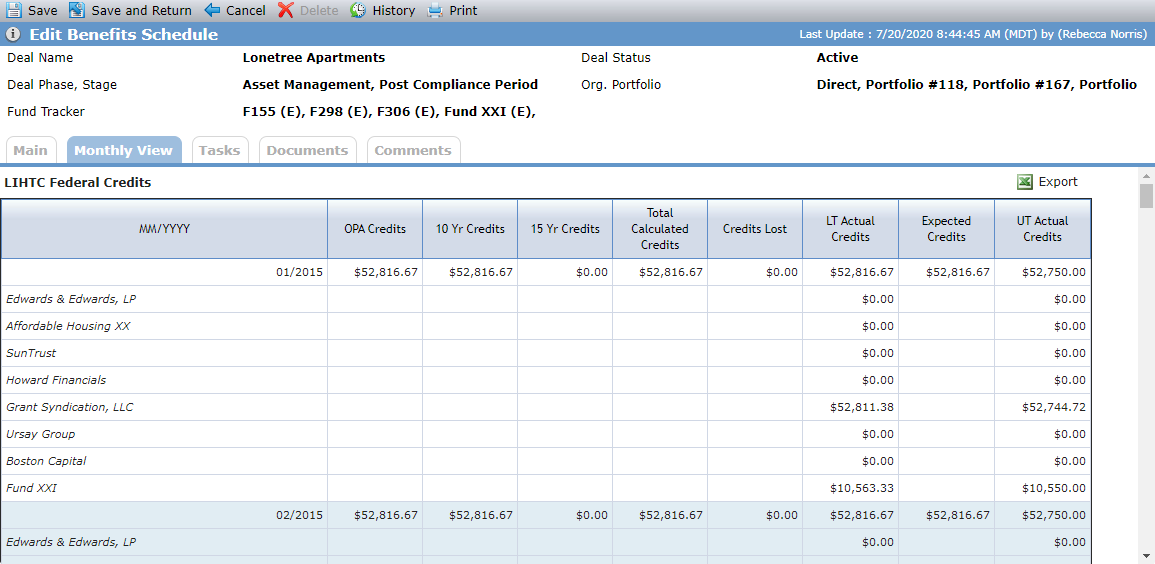1155x564 pixels.
Task: Click the History label in toolbar
Action: [x=393, y=10]
